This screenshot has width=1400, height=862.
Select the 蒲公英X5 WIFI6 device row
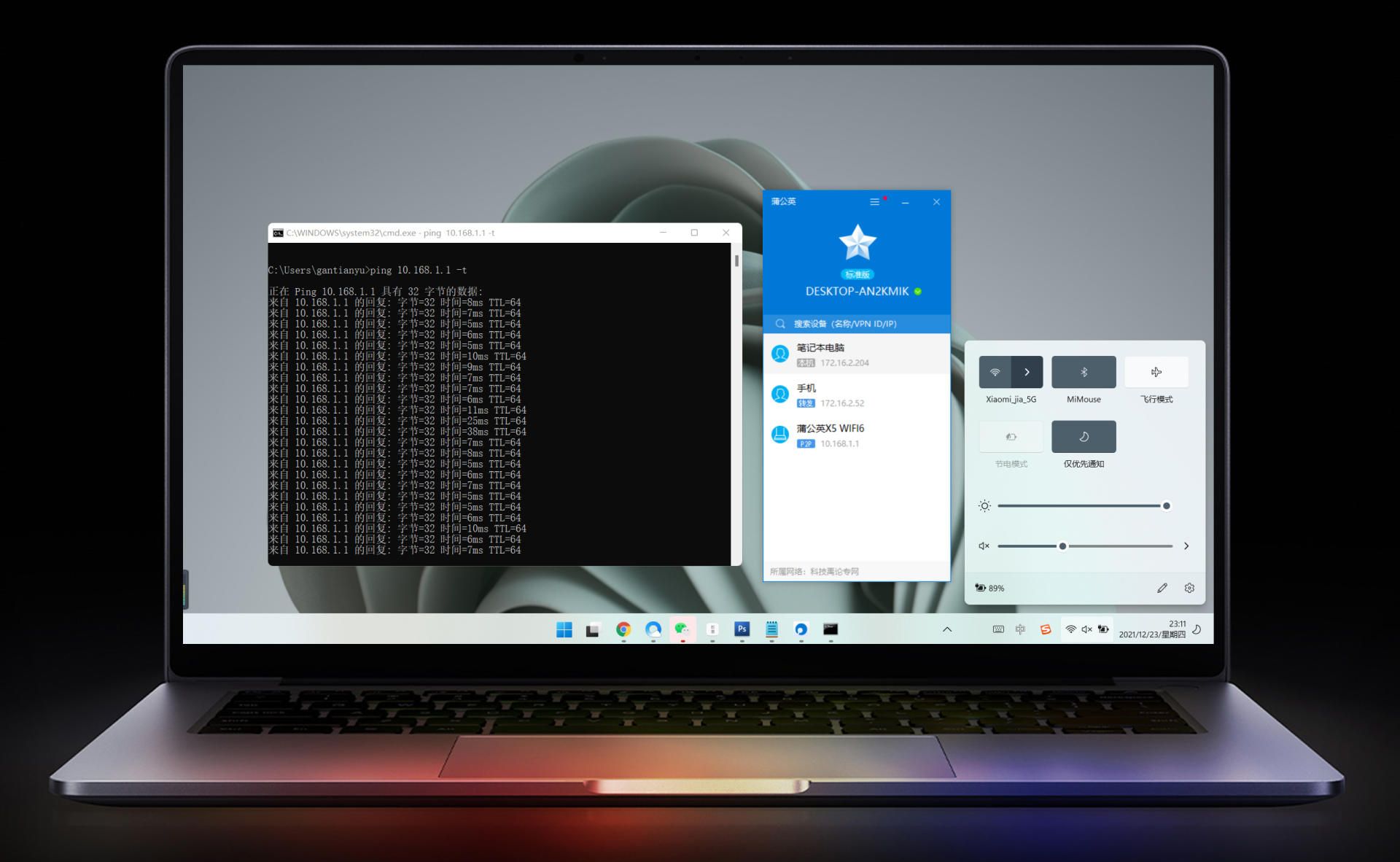tap(857, 435)
